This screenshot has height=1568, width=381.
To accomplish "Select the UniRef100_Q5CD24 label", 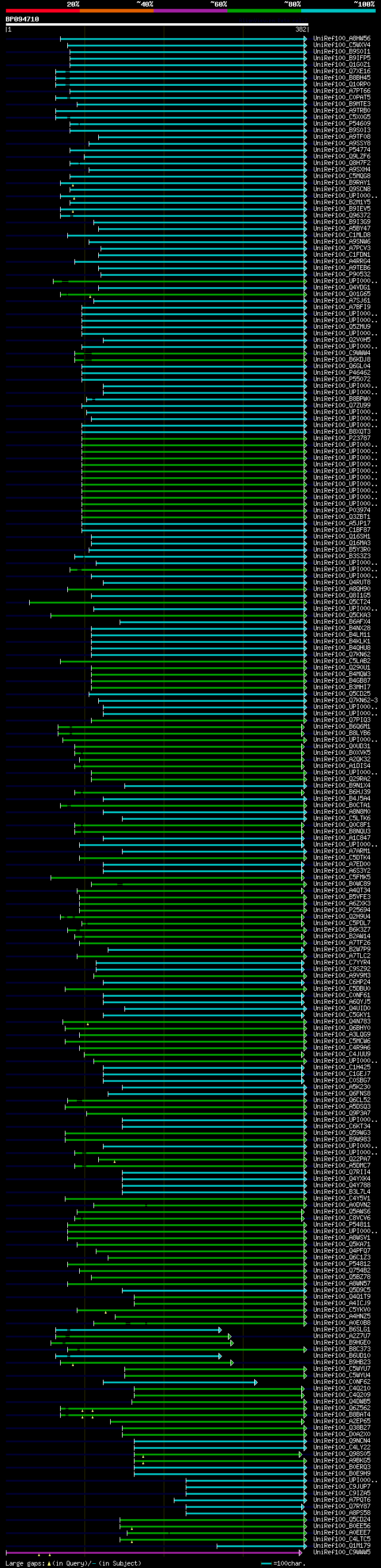I will 342,1519.
